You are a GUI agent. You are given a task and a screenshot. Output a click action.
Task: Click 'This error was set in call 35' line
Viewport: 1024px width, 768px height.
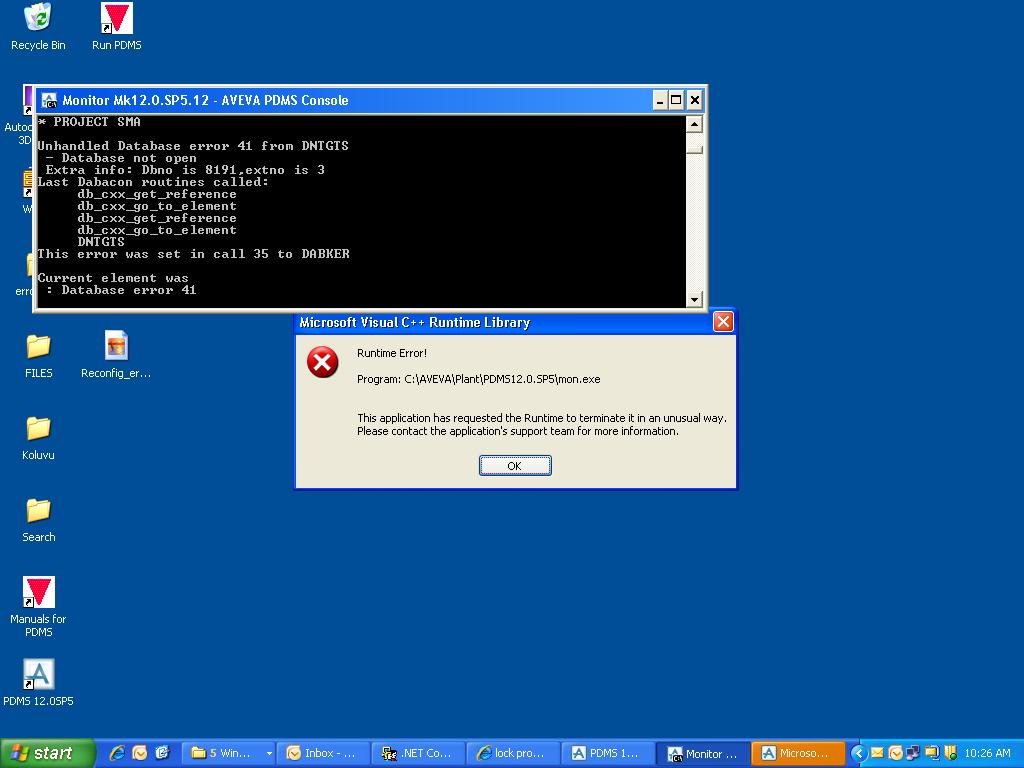tap(193, 254)
